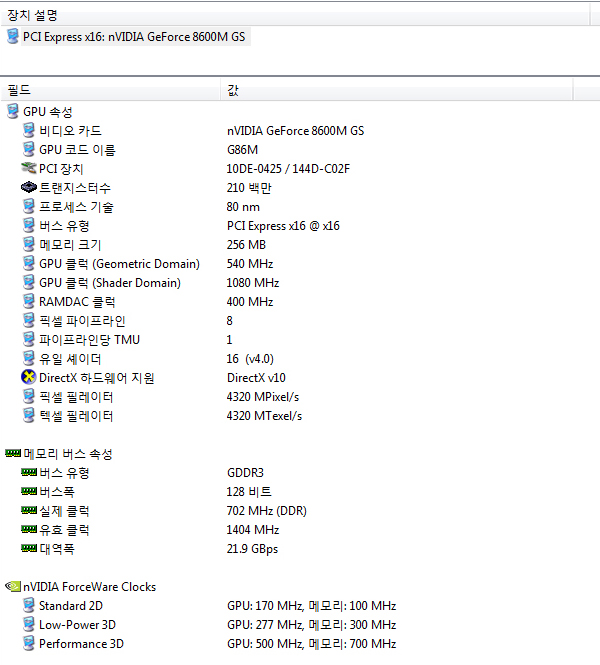Click the value 128 비트

249,492
